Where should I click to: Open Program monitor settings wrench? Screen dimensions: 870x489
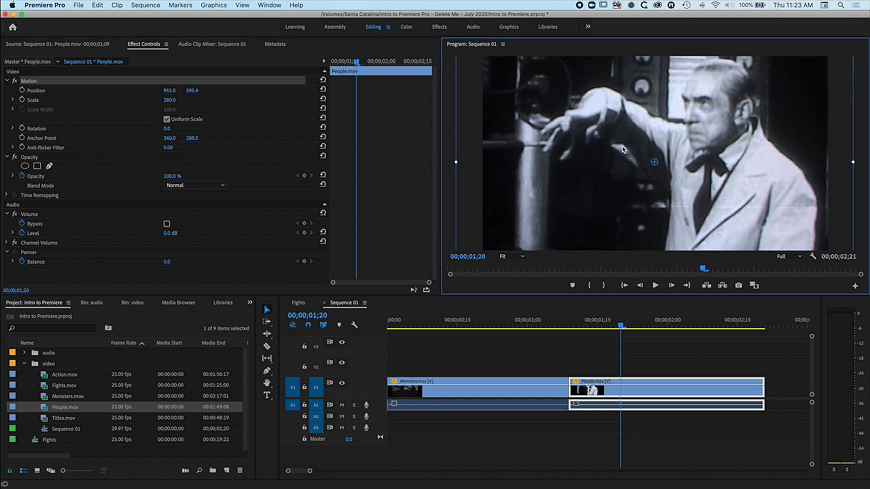point(813,256)
